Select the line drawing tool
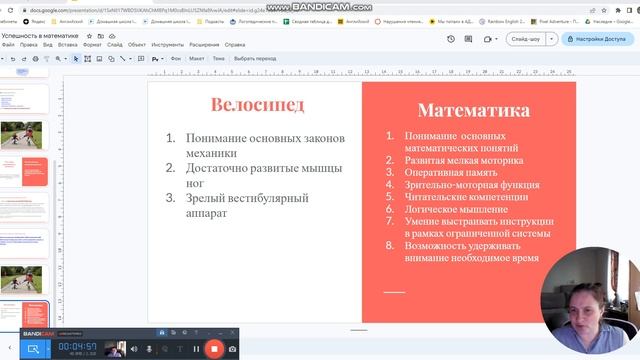This screenshot has height=360, width=640. (x=122, y=59)
